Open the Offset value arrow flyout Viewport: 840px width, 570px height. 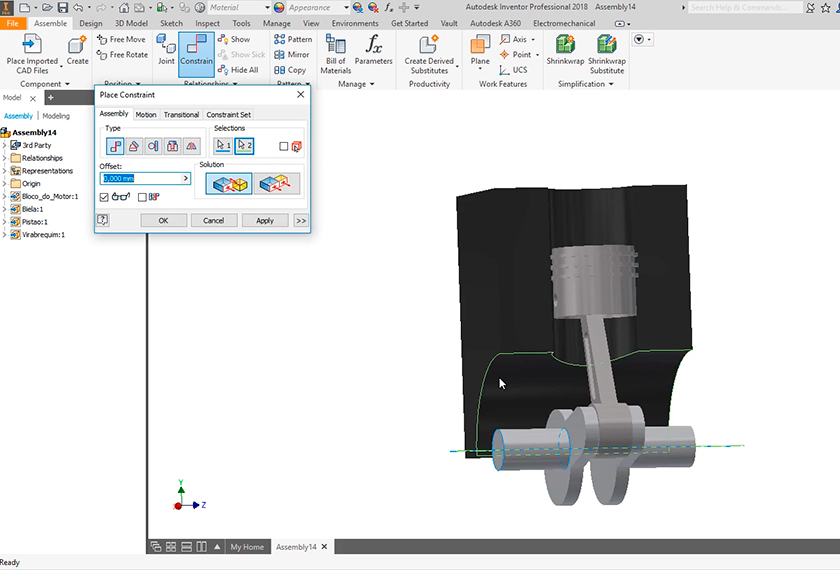[185, 178]
